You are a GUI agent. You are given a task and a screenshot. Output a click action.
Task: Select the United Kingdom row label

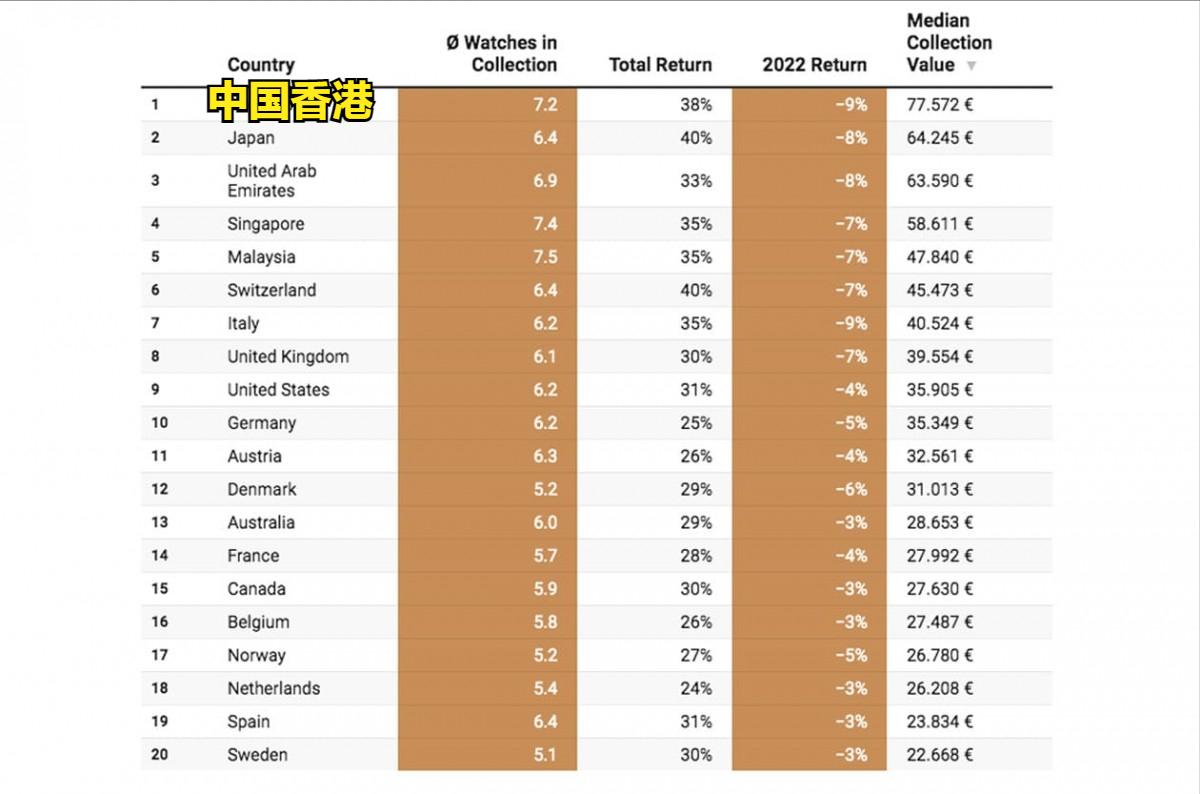point(287,356)
